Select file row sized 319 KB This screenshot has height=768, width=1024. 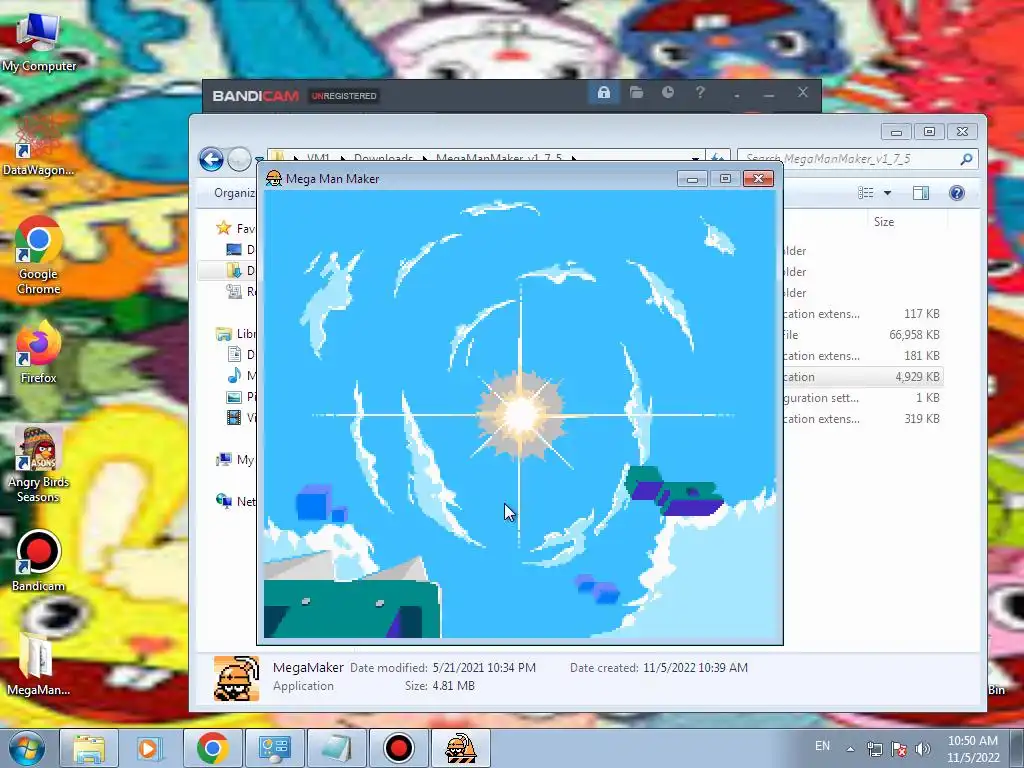(862, 419)
